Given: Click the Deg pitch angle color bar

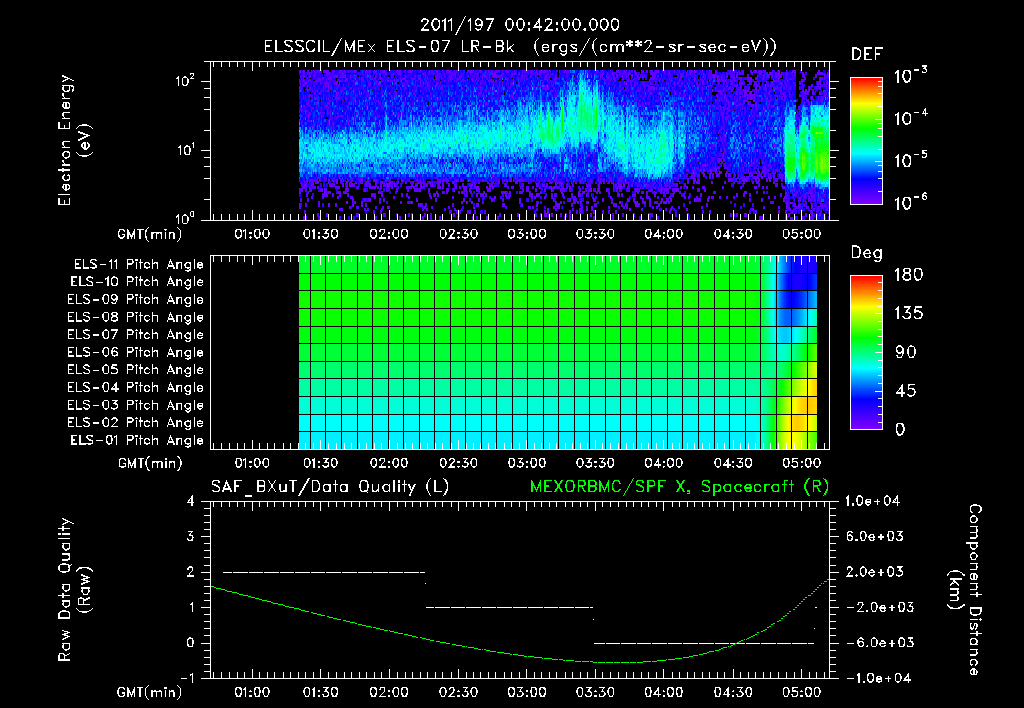Looking at the screenshot, I should 867,353.
